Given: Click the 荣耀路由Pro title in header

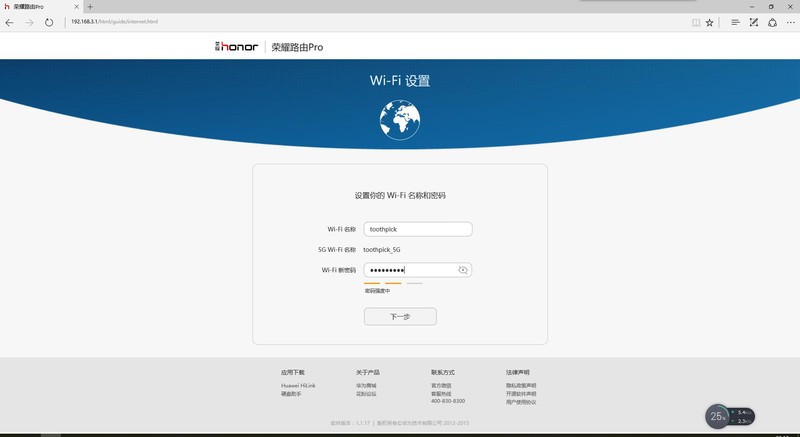Looking at the screenshot, I should pyautogui.click(x=297, y=47).
